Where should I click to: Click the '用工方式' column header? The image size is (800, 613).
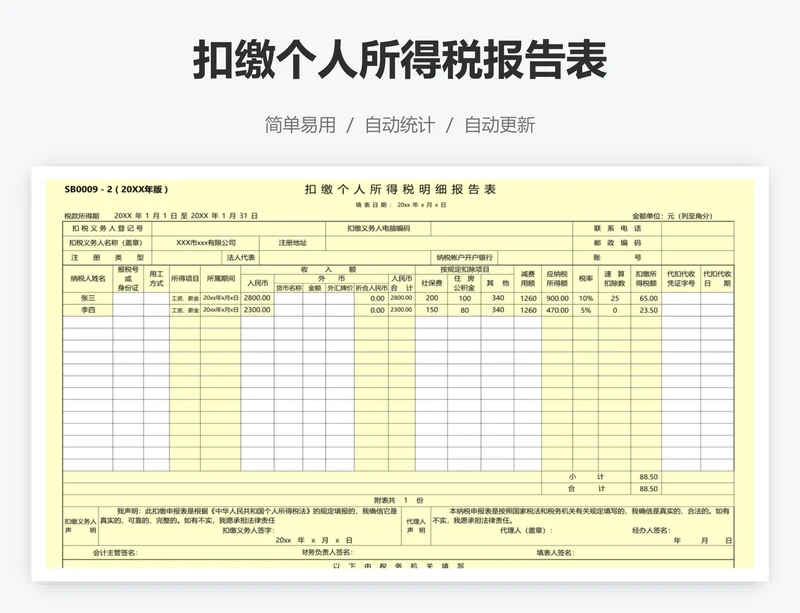(156, 279)
